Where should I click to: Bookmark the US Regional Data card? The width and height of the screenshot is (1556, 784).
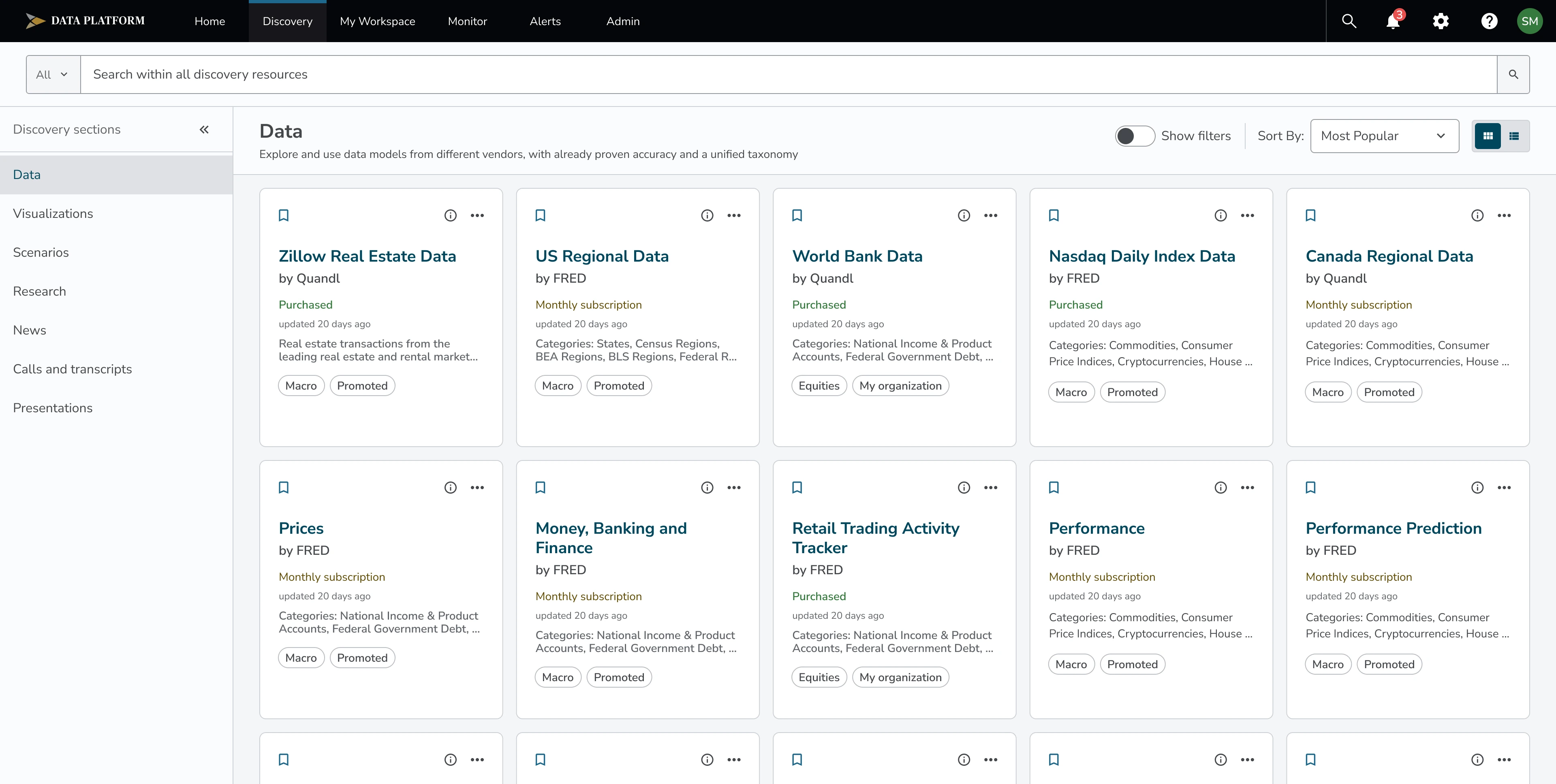(540, 215)
